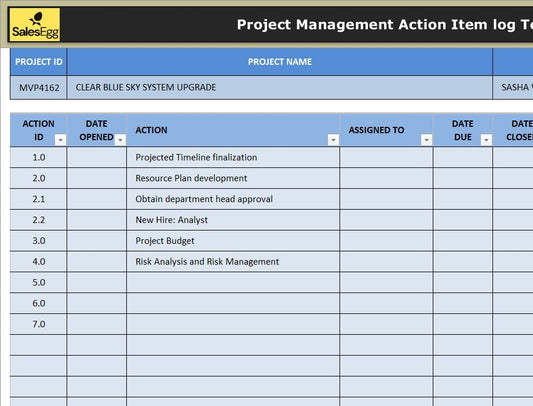Click the PROJECT ID header cell
533x406 pixels.
[x=39, y=62]
